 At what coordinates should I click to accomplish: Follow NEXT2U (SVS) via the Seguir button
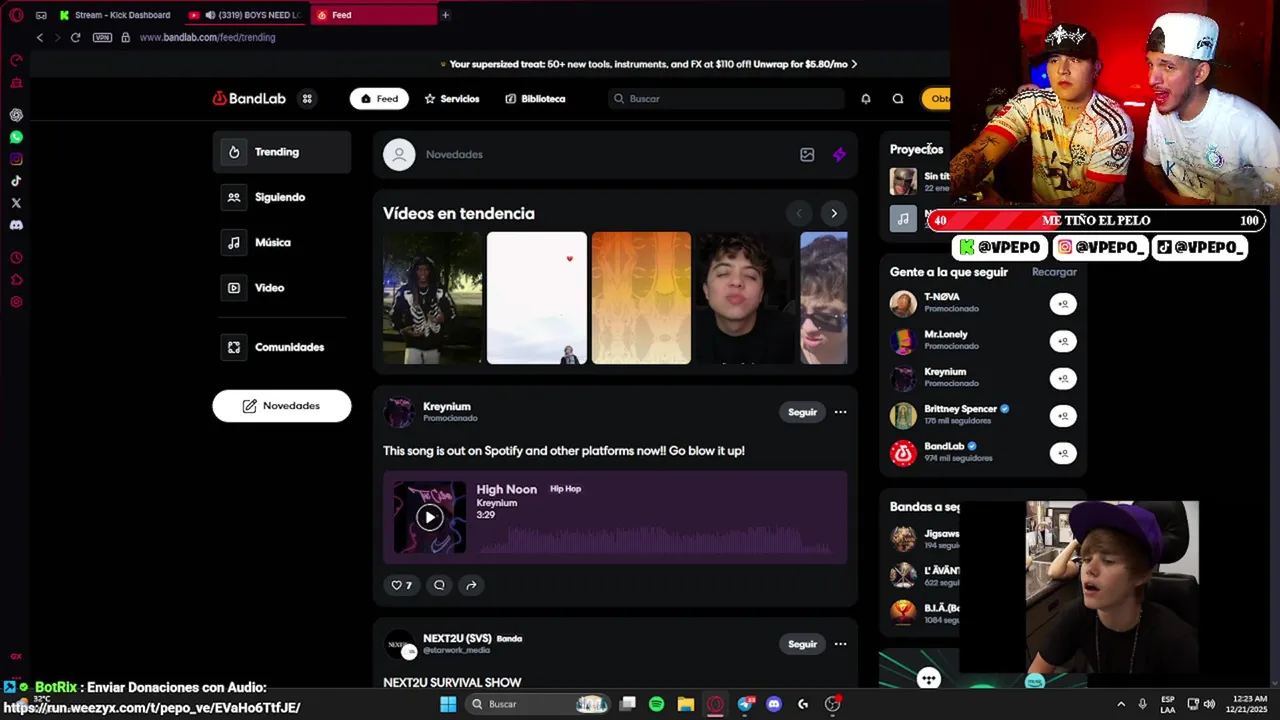point(802,644)
